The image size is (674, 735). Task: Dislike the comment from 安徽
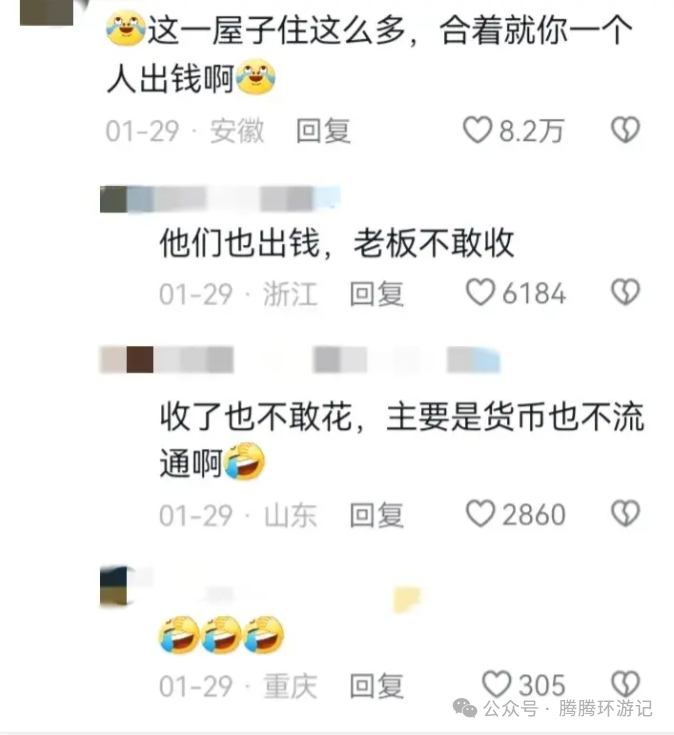point(625,130)
